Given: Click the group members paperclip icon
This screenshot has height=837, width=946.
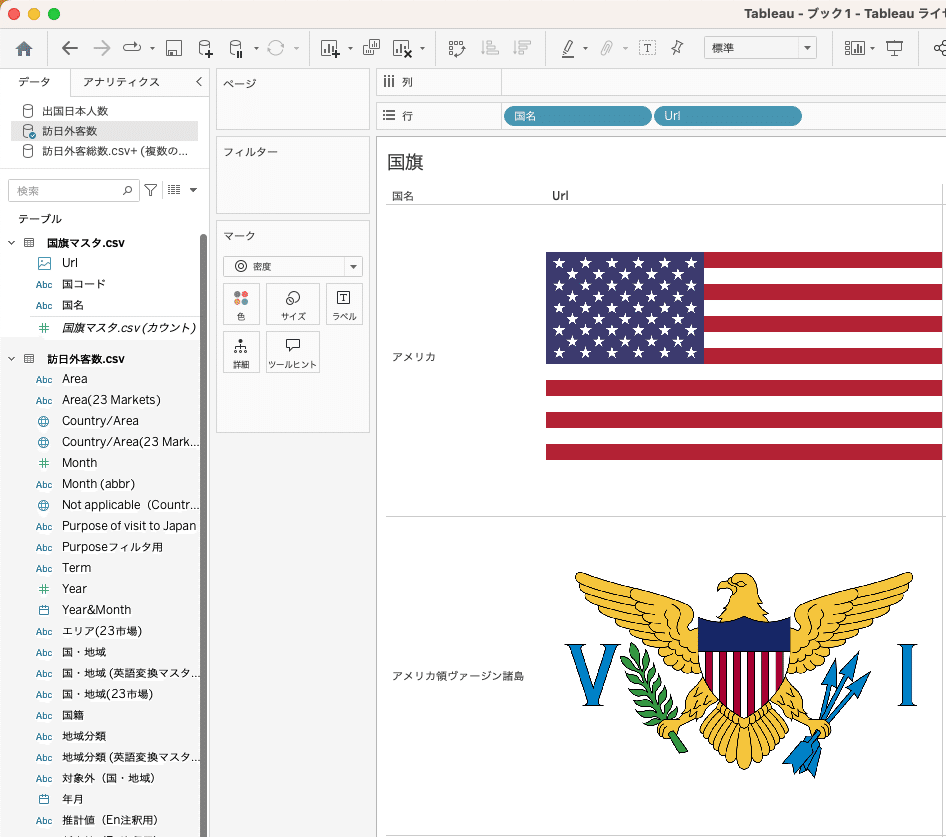Looking at the screenshot, I should click(x=607, y=48).
